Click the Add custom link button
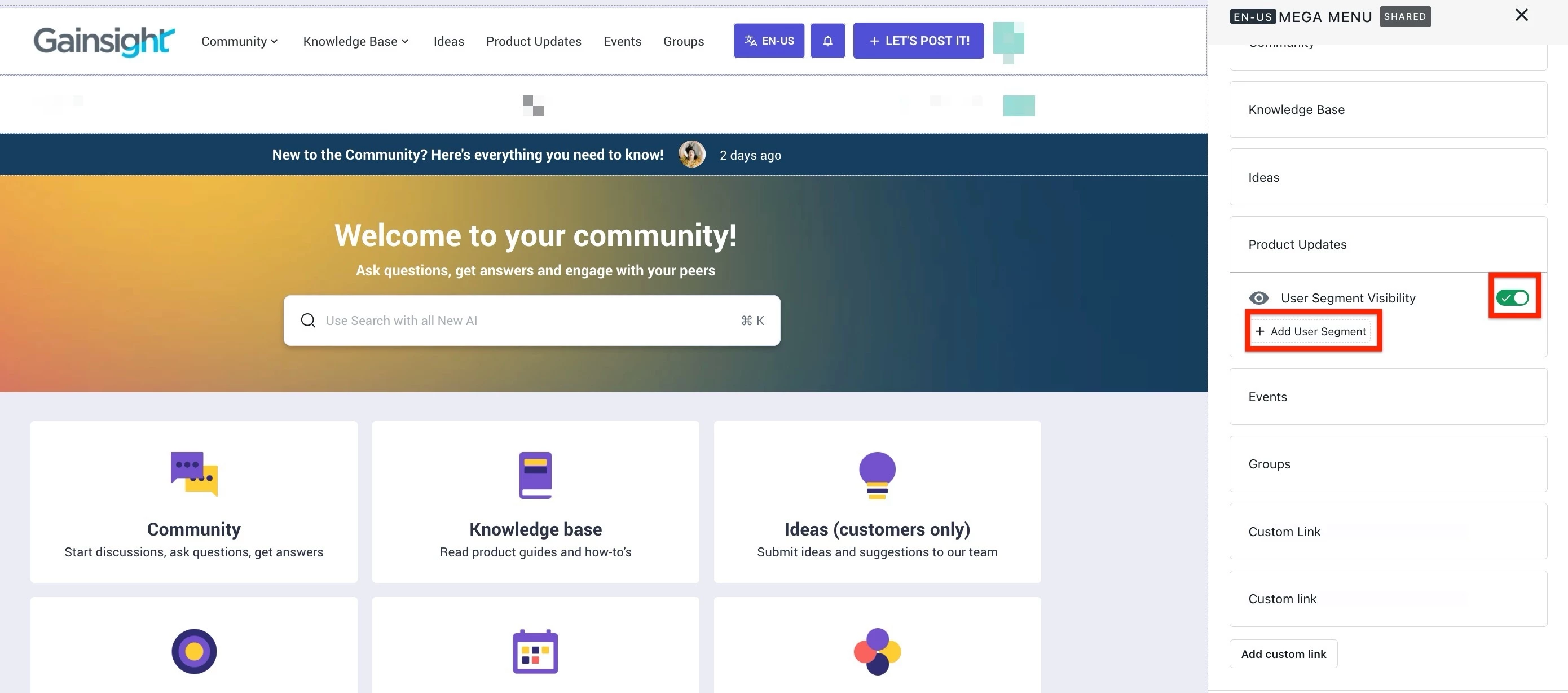This screenshot has width=1568, height=693. 1283,653
